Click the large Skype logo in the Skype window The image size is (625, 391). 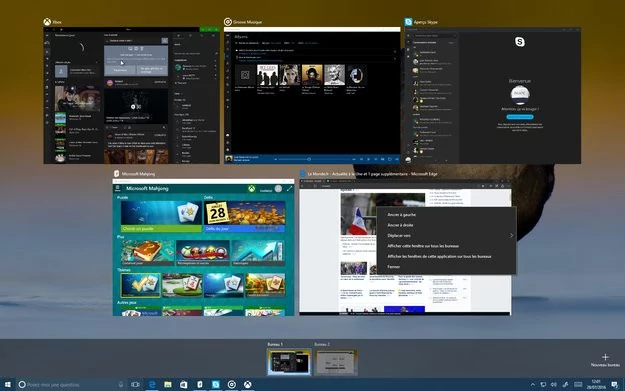coord(520,42)
